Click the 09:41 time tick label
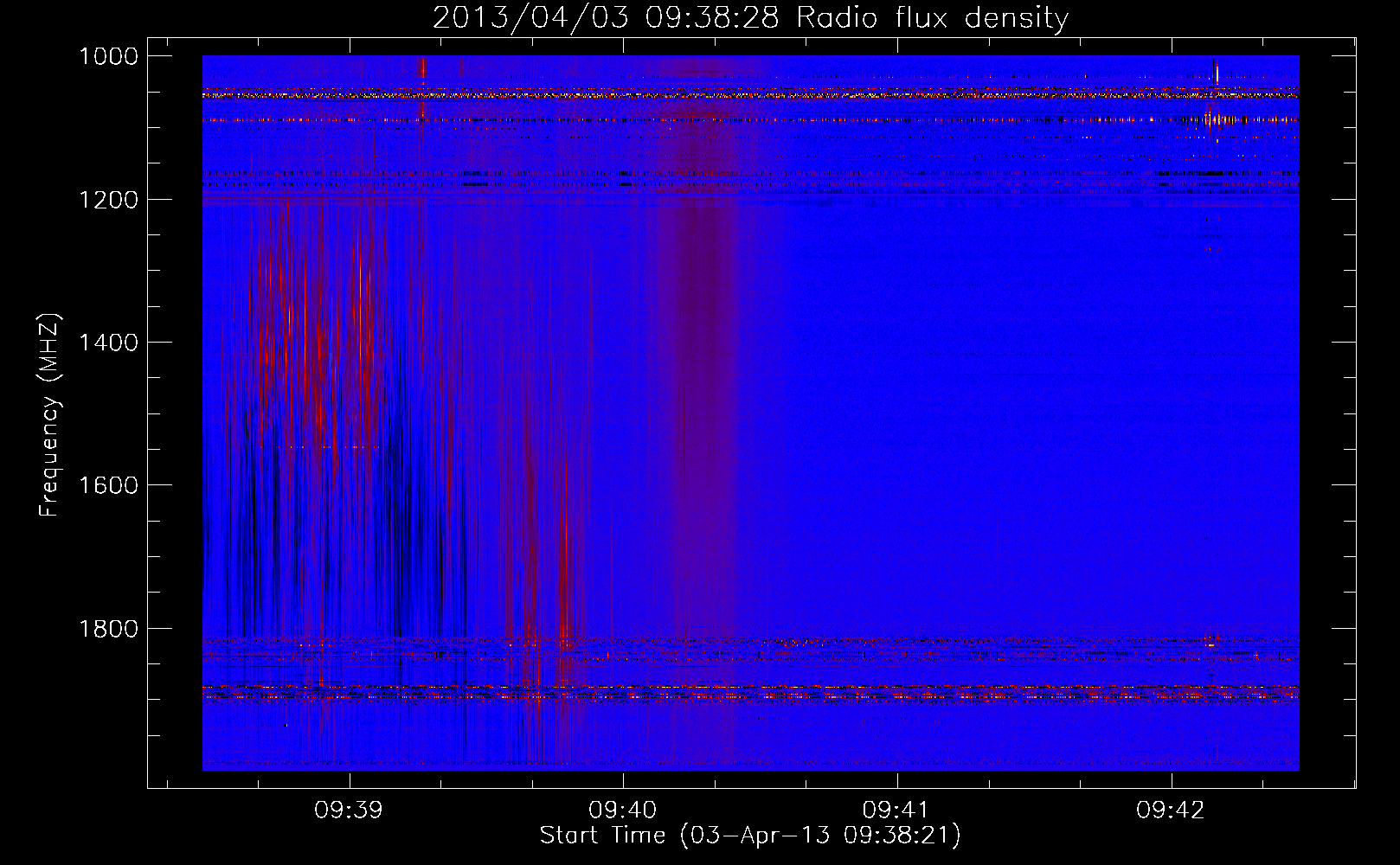The width and height of the screenshot is (1400, 865). (x=896, y=811)
